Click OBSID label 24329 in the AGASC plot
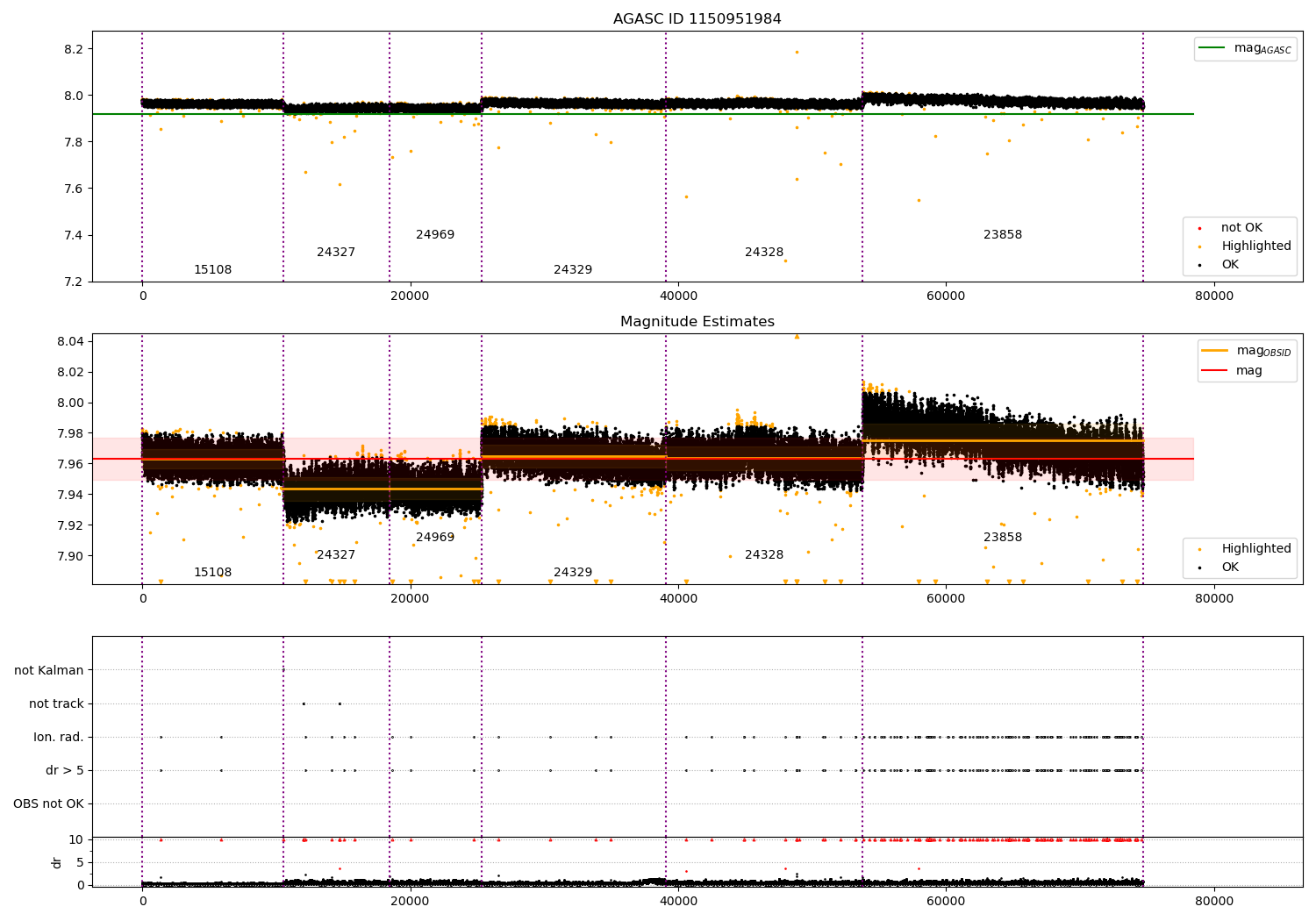This screenshot has width=1316, height=921. [x=573, y=270]
